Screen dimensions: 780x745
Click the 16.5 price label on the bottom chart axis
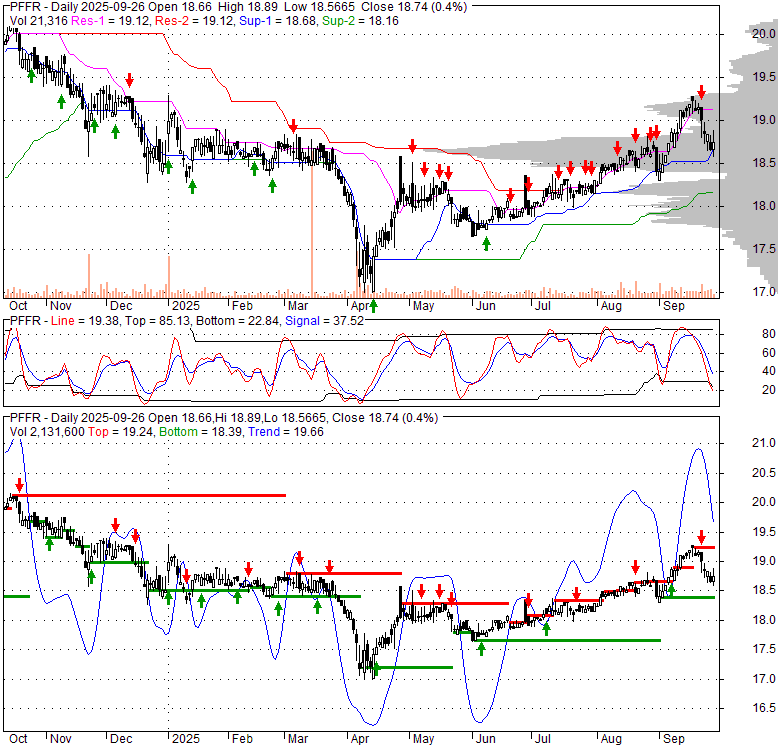click(x=764, y=708)
